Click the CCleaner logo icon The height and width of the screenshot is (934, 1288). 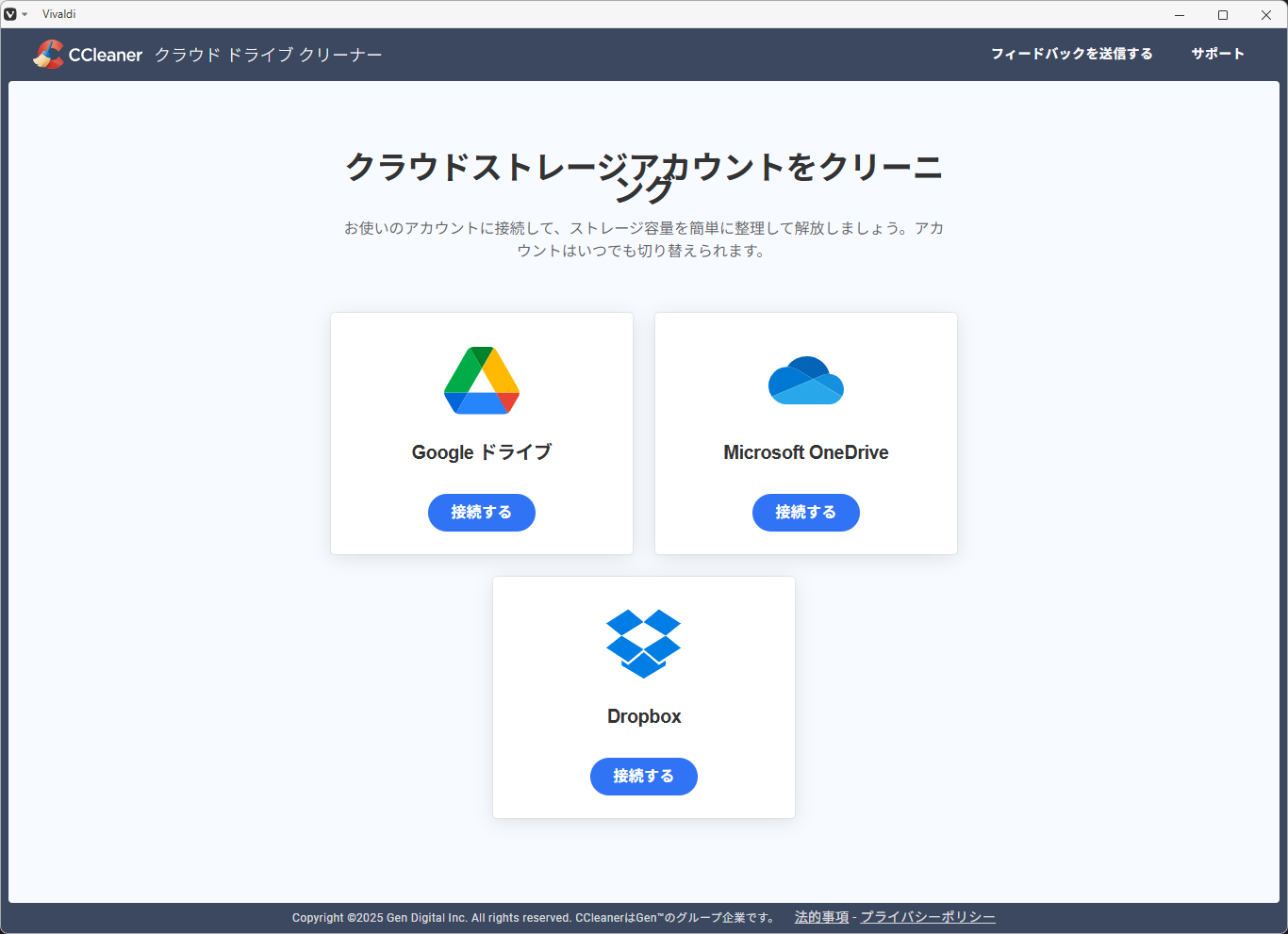[x=48, y=55]
